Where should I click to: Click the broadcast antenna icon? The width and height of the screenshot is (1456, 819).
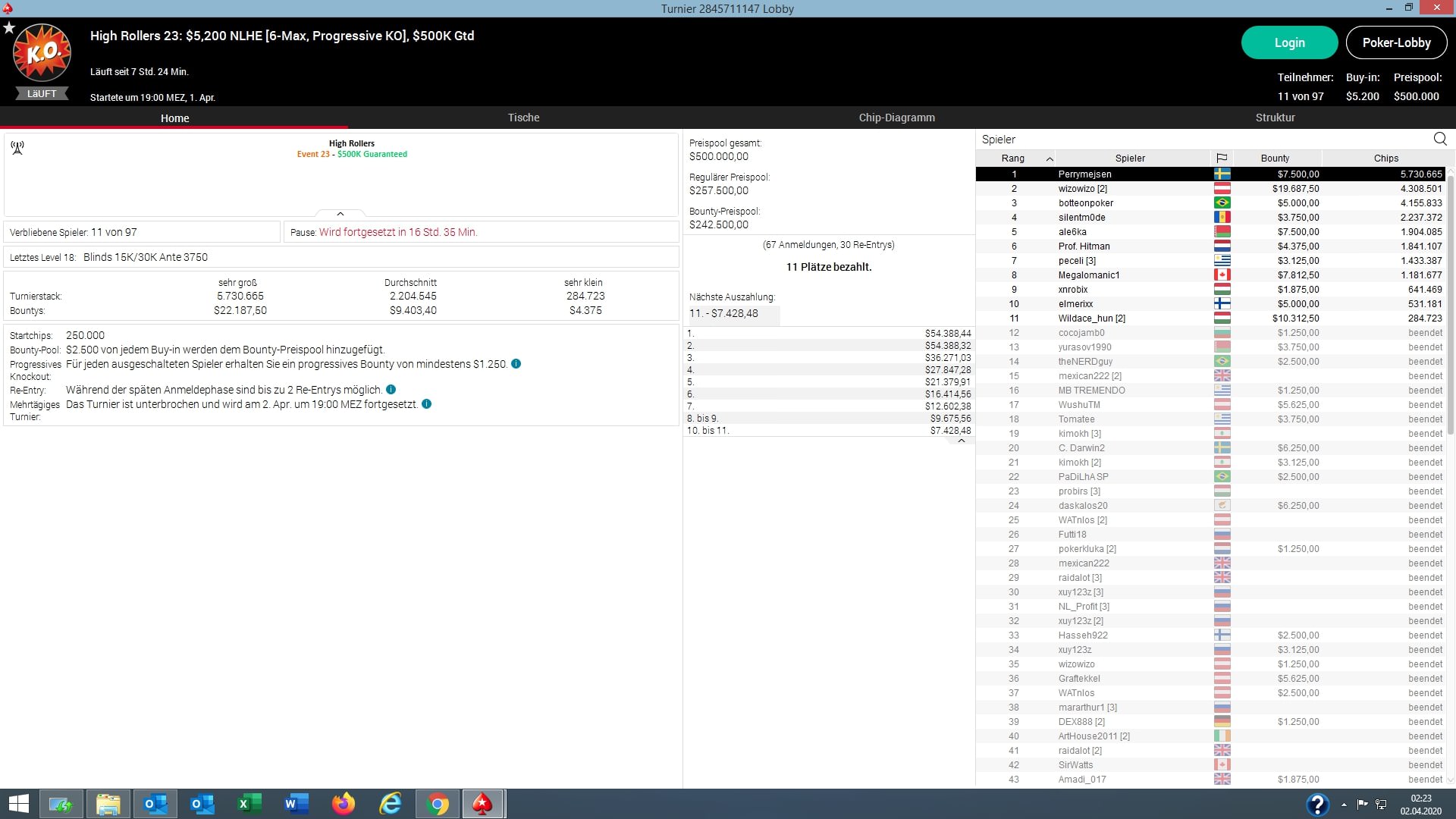point(17,147)
